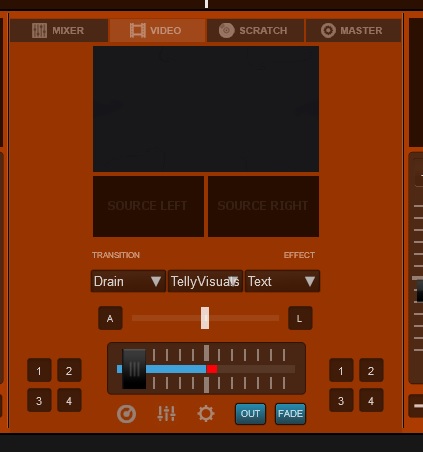
Task: Click the knob icon on MASTER tab
Action: coord(328,30)
